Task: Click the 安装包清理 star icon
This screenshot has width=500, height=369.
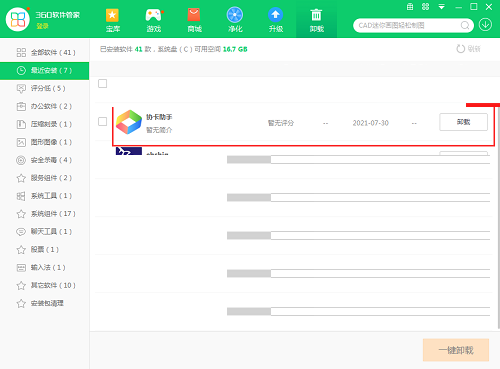Action: (21, 303)
